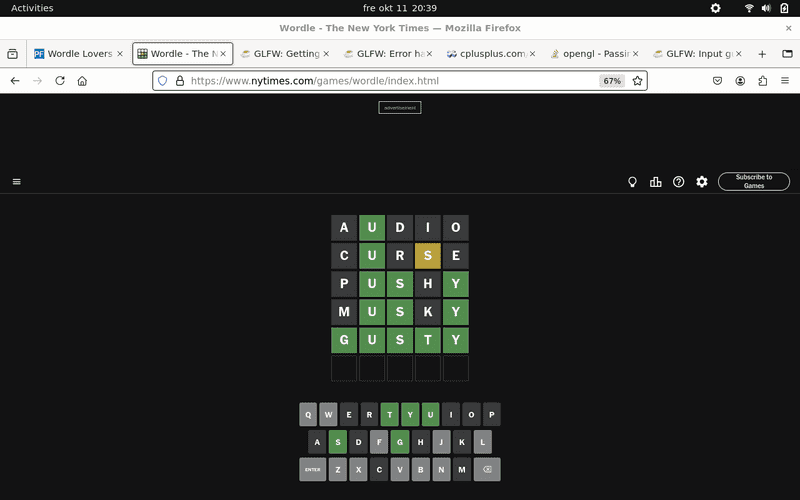The image size is (800, 500).
Task: Open the Firefox account icon
Action: tap(740, 81)
